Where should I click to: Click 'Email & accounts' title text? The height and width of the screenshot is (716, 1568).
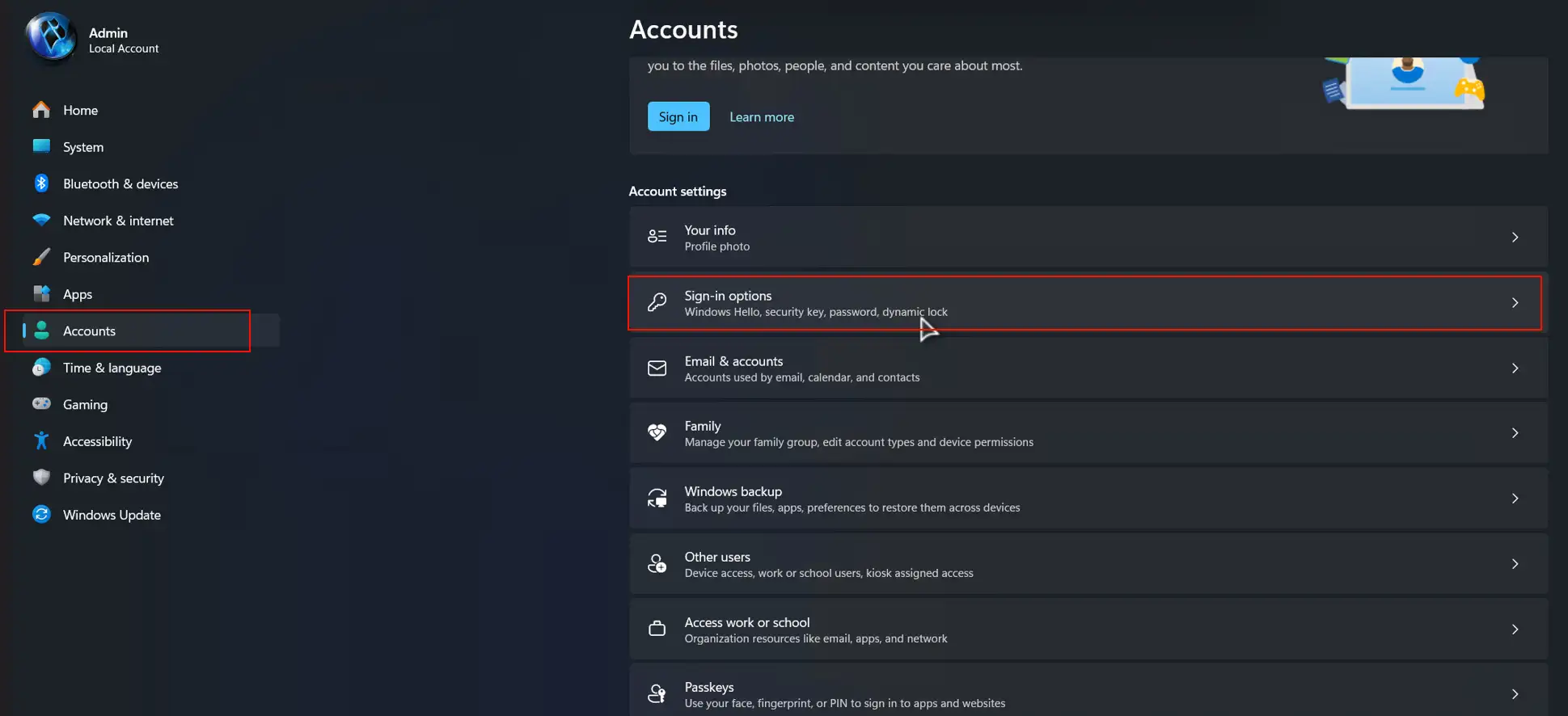pos(733,361)
